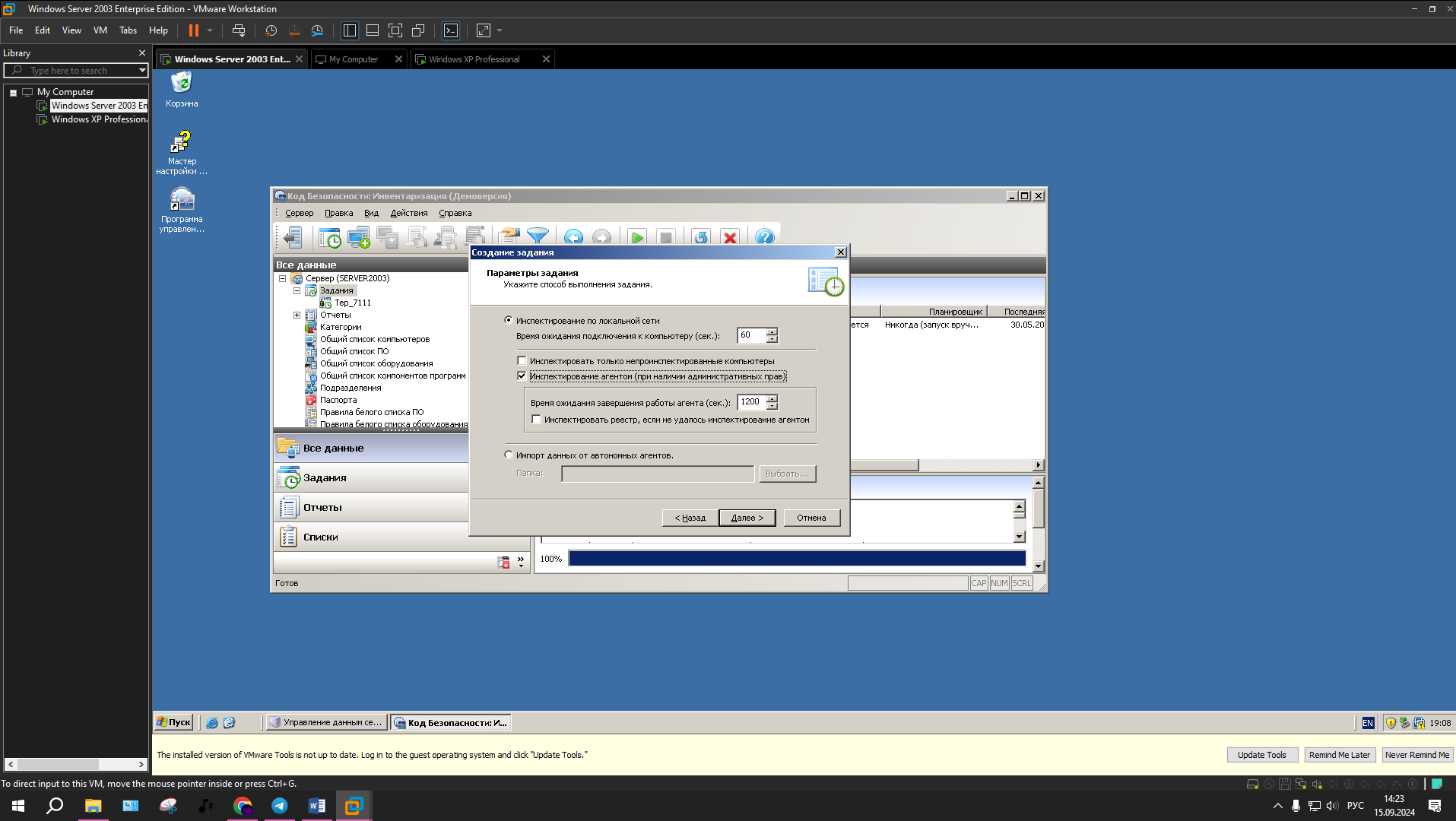This screenshot has width=1456, height=821.
Task: Click the blue back arrow toolbar icon
Action: [x=574, y=238]
